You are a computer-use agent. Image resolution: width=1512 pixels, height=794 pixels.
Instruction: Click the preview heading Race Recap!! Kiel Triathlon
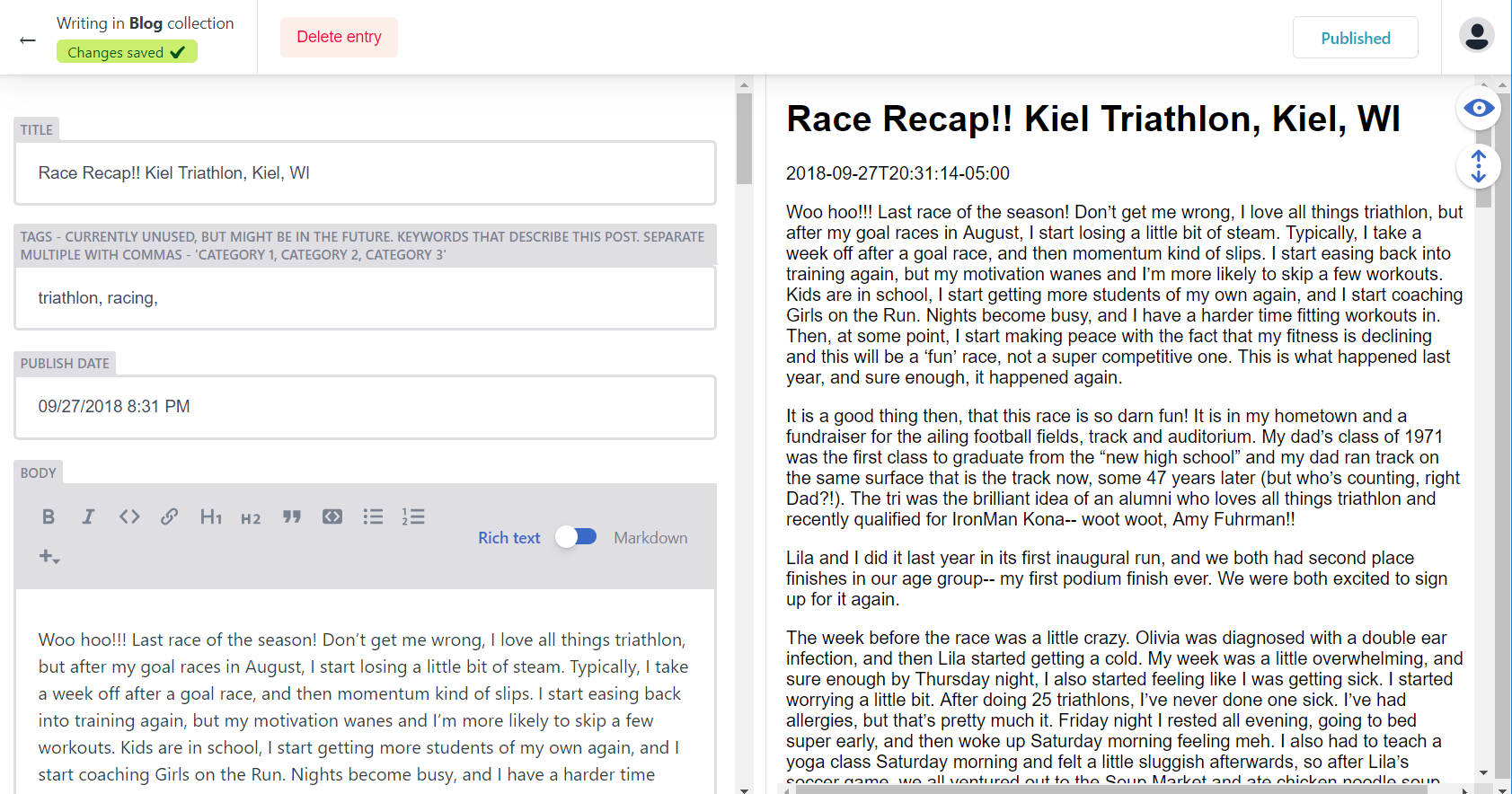tap(1092, 119)
